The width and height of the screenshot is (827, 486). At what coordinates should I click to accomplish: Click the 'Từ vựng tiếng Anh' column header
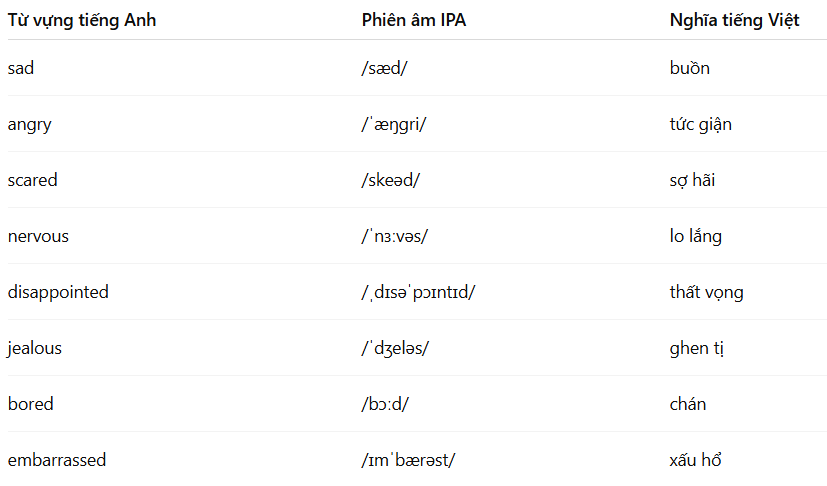(82, 20)
